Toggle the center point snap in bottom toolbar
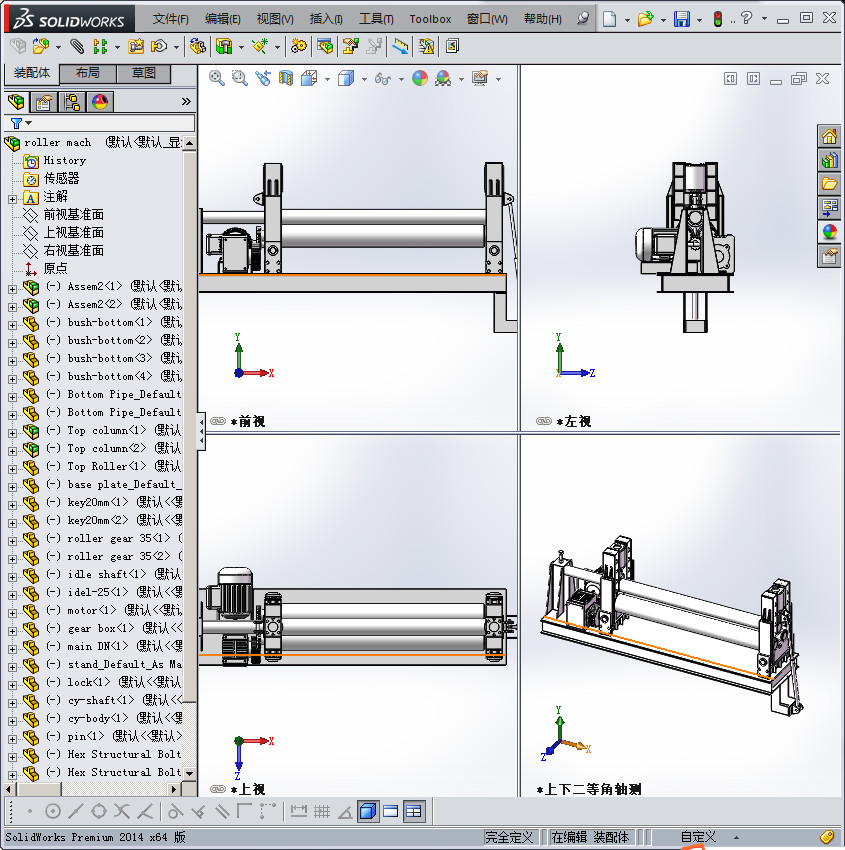Screen dimensions: 845x850 pyautogui.click(x=53, y=812)
